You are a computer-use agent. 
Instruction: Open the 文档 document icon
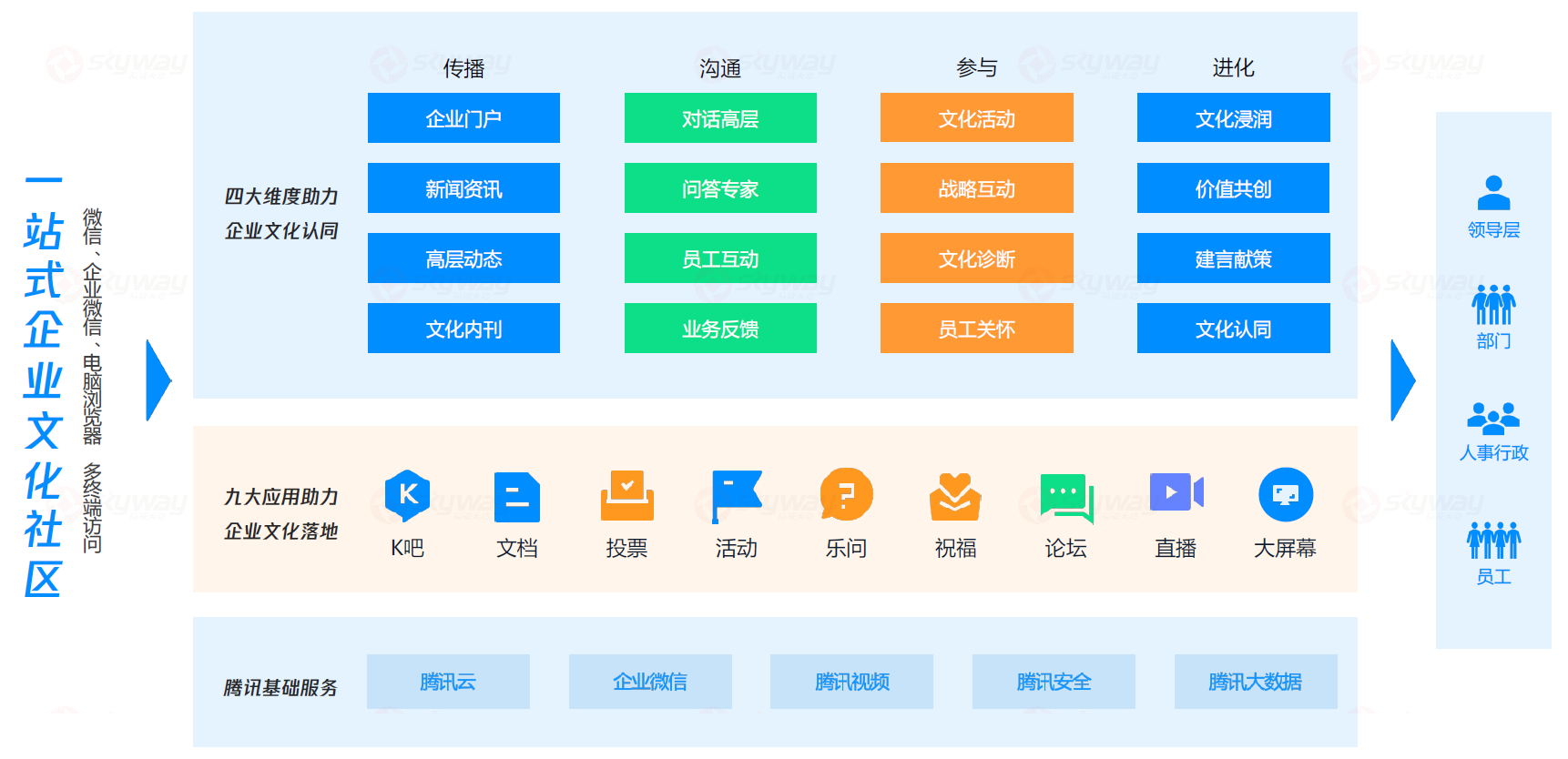pos(517,497)
